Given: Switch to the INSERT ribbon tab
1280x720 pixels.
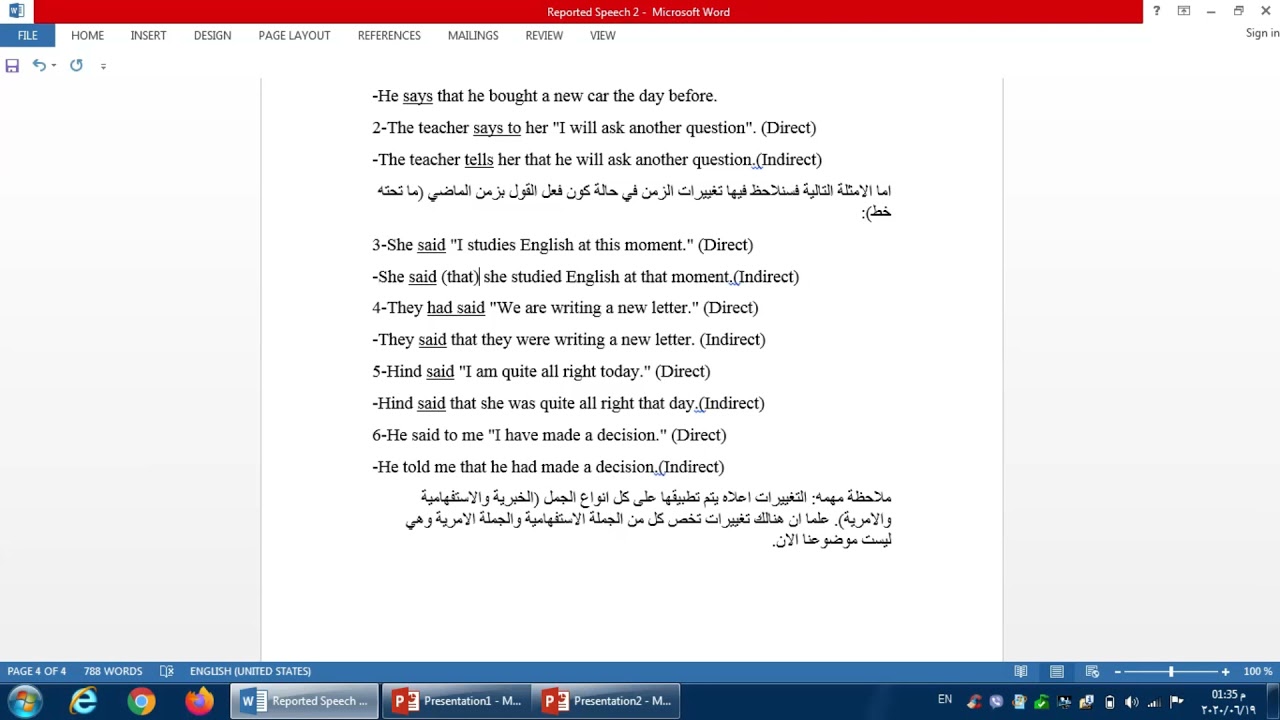Looking at the screenshot, I should point(148,35).
